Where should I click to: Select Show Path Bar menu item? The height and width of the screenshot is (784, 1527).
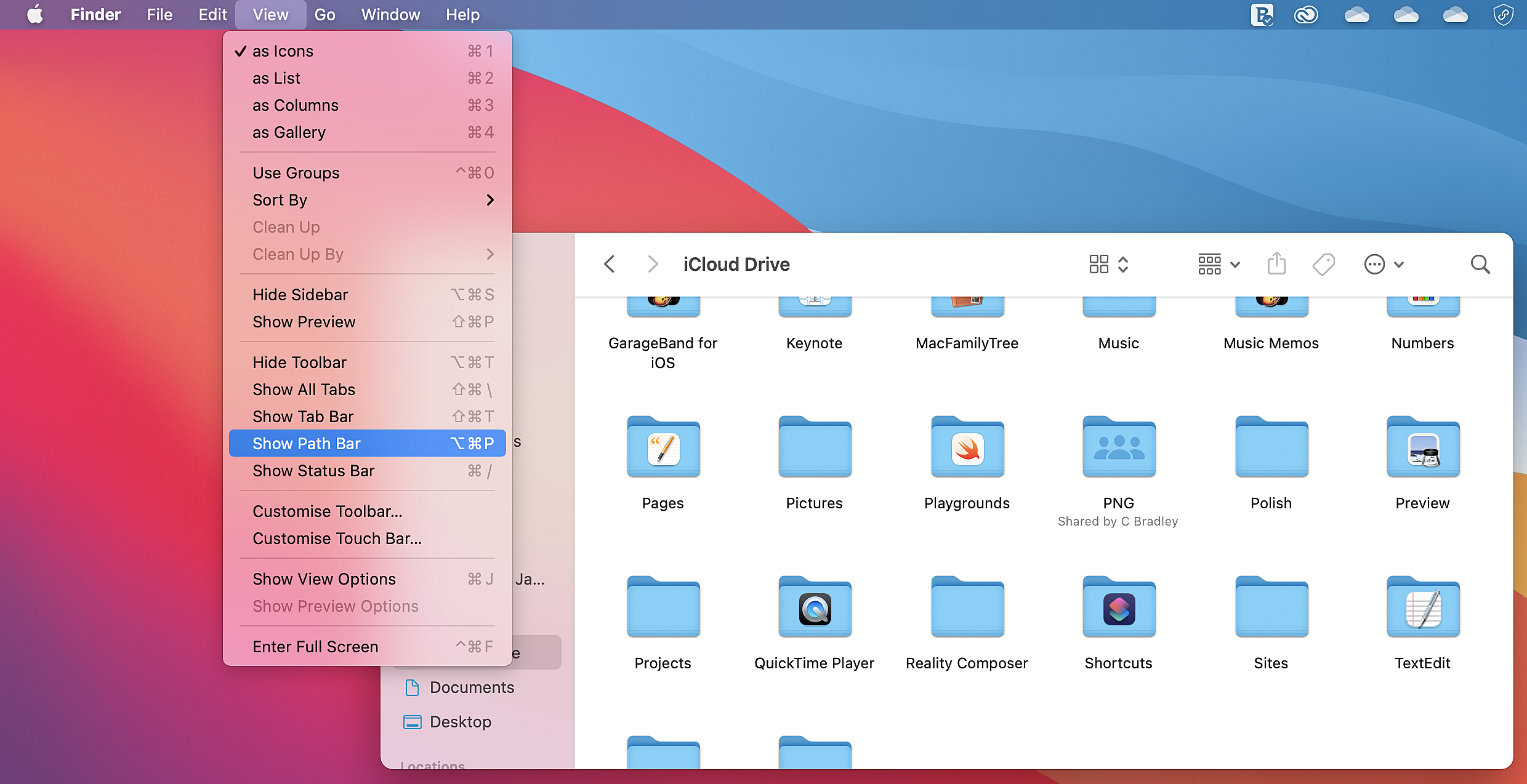(368, 444)
